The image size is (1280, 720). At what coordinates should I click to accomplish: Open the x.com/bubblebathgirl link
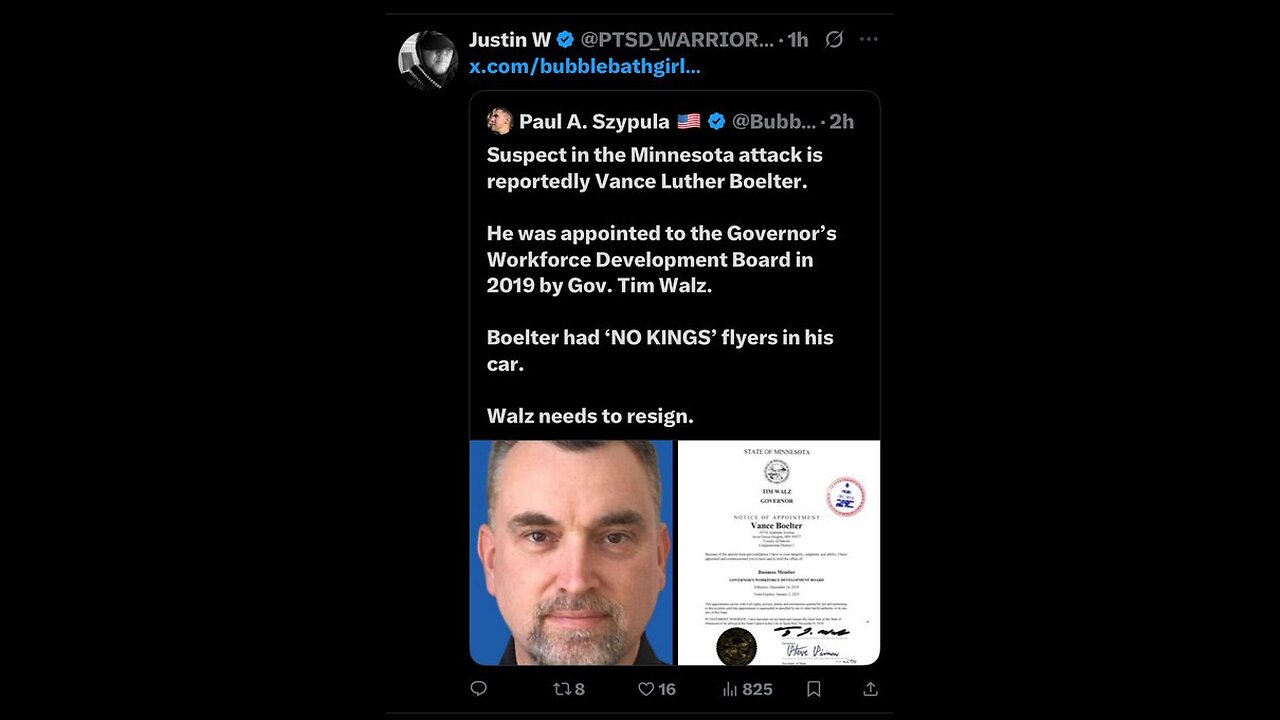pyautogui.click(x=585, y=67)
